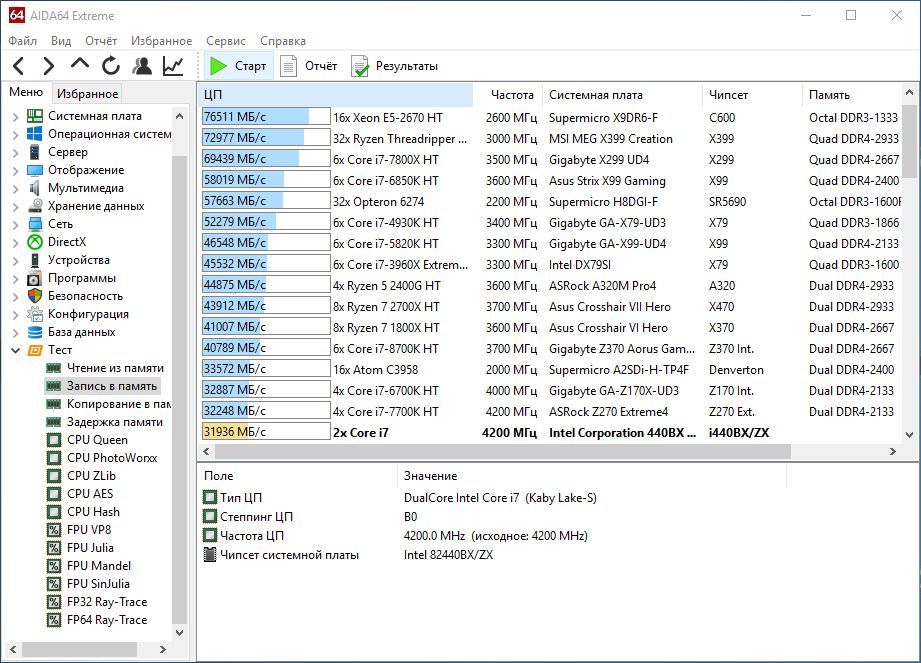Image resolution: width=921 pixels, height=663 pixels.
Task: Go forward with the right arrow
Action: click(49, 66)
